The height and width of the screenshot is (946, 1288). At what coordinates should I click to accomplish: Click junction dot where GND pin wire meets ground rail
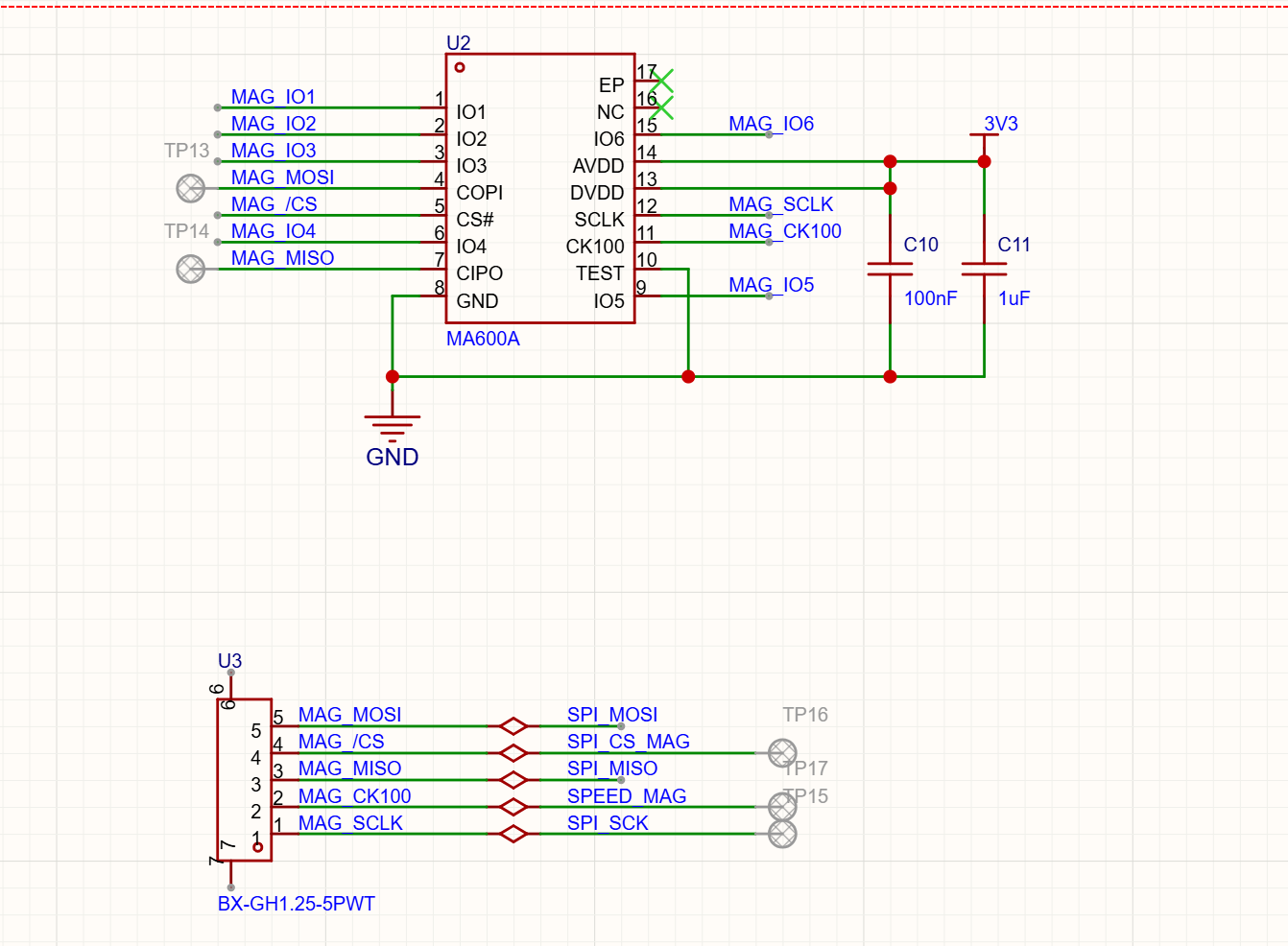click(393, 377)
